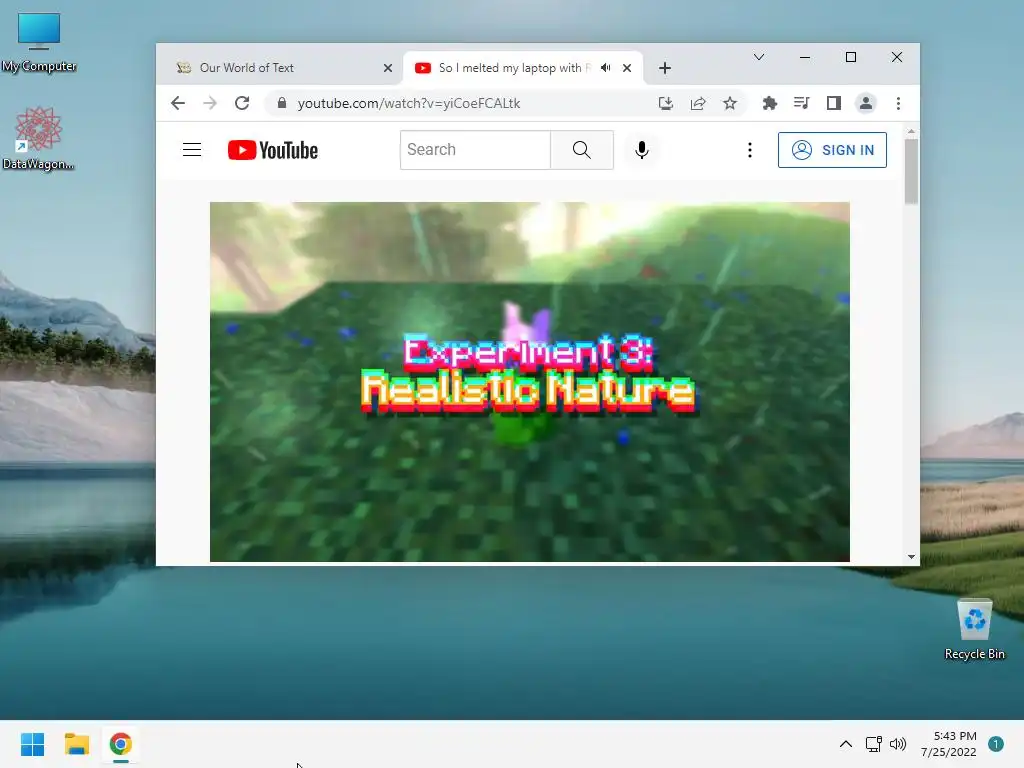
Task: Select DataWagon desktop shortcut
Action: [x=39, y=138]
